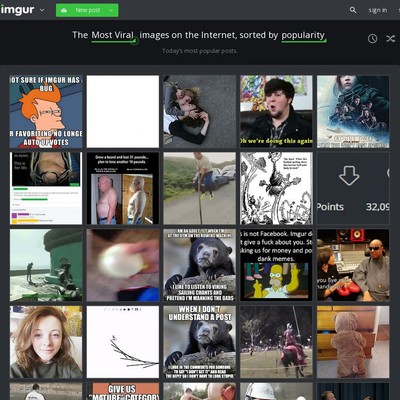The width and height of the screenshot is (400, 400).
Task: Open the jousting knight on horse thumbnail
Action: point(276,342)
